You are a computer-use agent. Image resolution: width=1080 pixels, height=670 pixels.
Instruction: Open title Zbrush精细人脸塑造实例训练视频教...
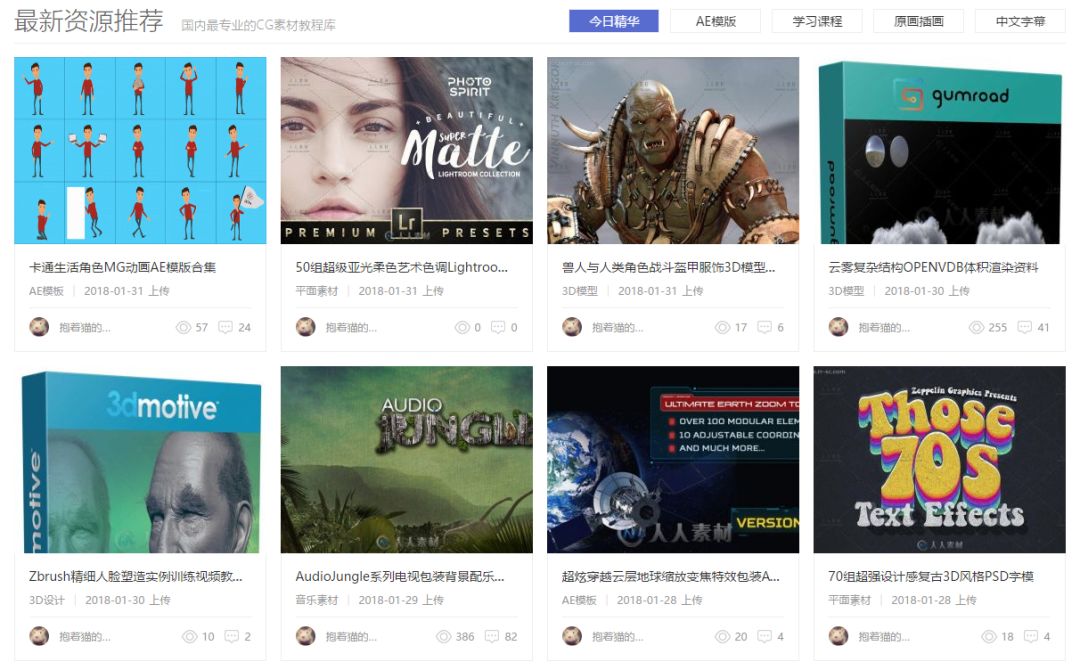click(136, 576)
